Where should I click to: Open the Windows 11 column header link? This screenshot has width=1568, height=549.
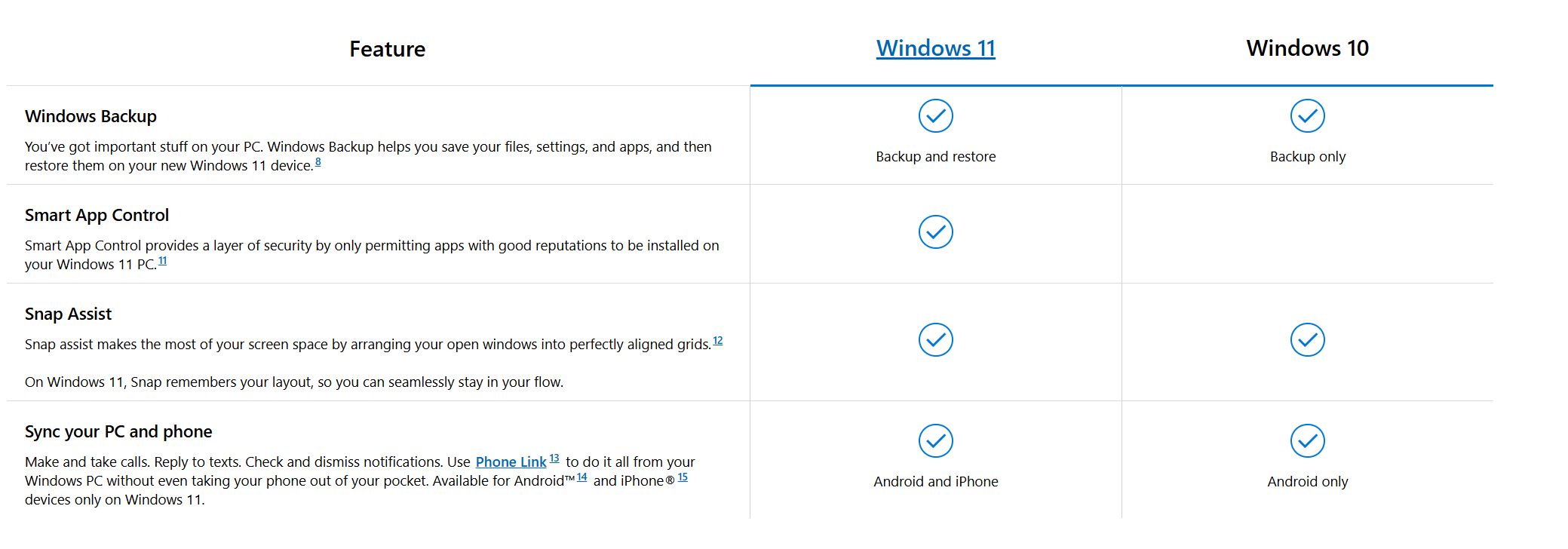pos(935,48)
